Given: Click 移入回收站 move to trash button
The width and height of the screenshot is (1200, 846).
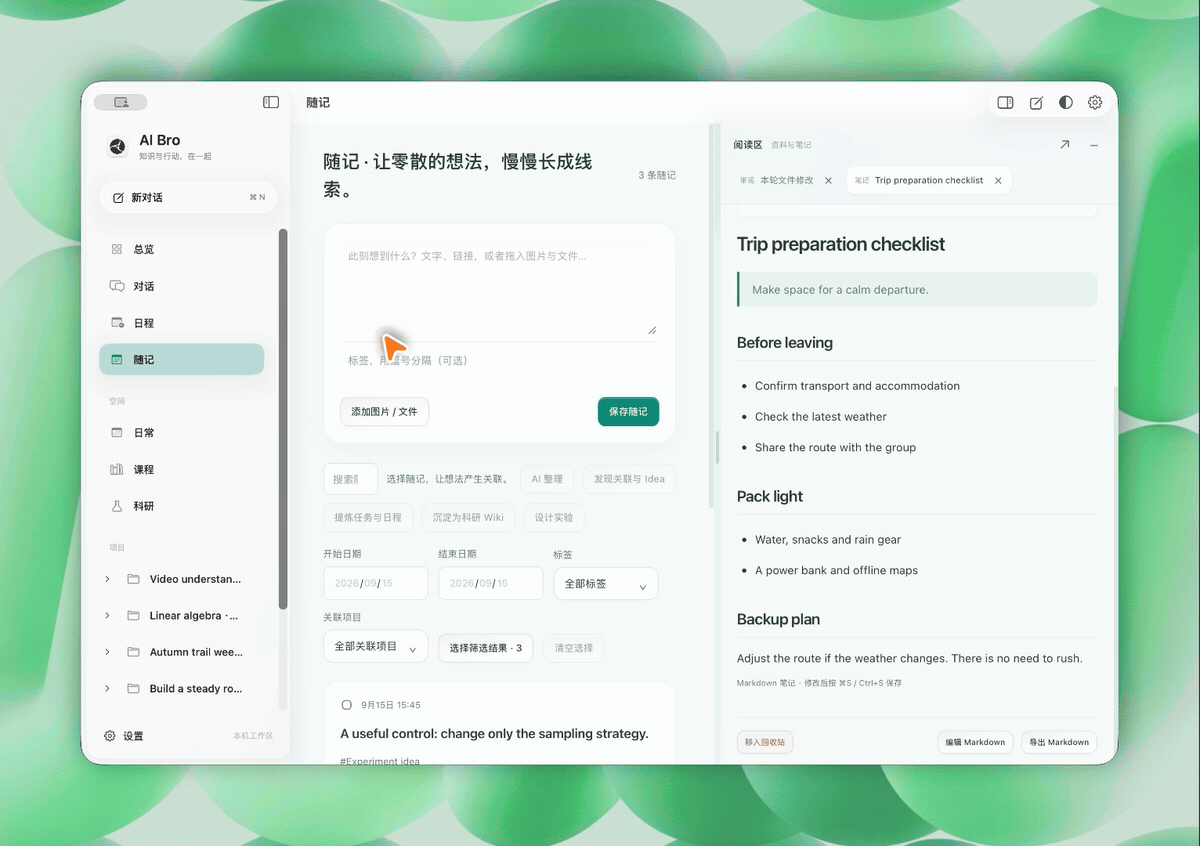Looking at the screenshot, I should pyautogui.click(x=766, y=743).
